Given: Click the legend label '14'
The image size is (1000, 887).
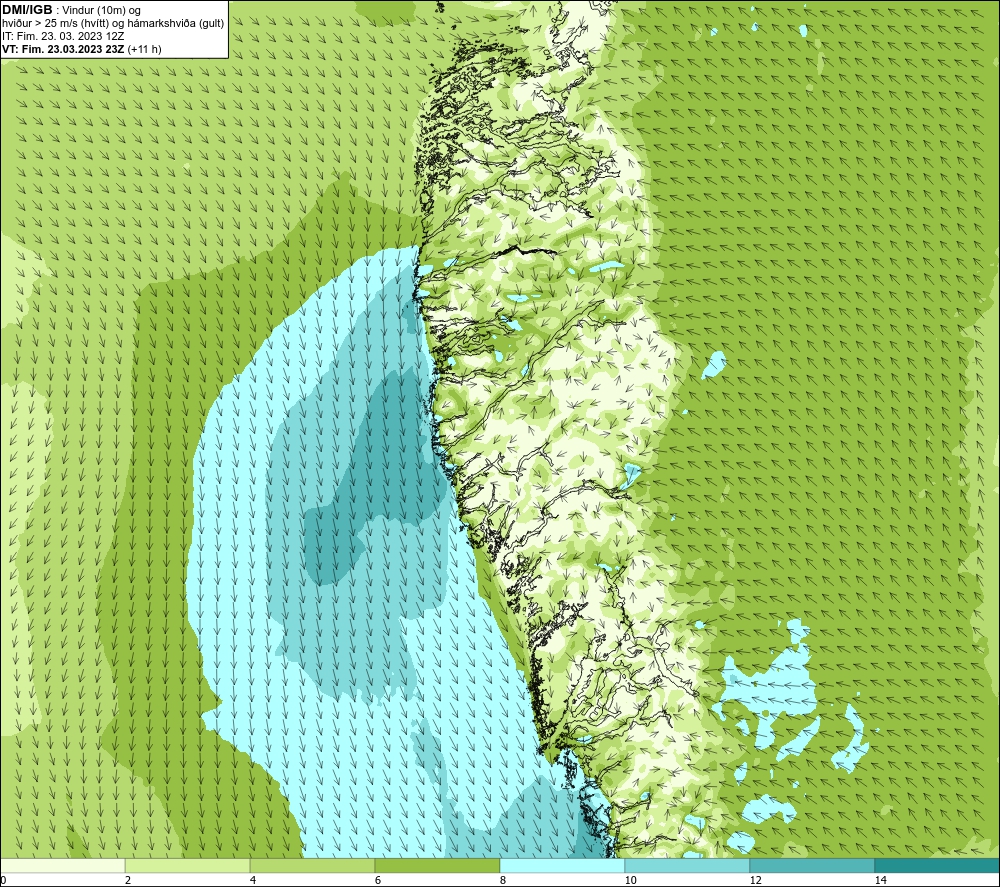Looking at the screenshot, I should 881,880.
